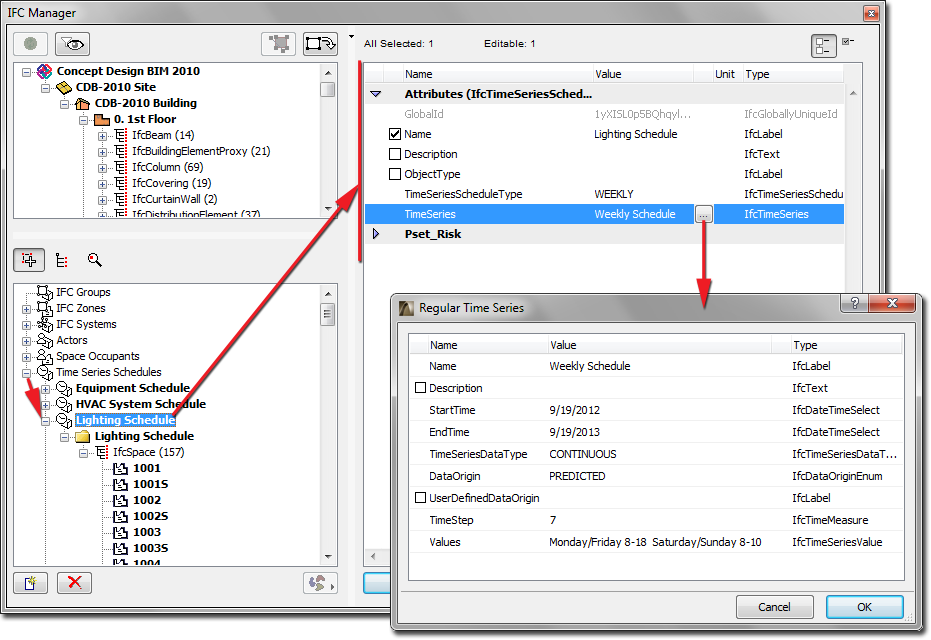Click the CDB-2010 Site icon
Image resolution: width=931 pixels, height=640 pixels.
tap(64, 87)
